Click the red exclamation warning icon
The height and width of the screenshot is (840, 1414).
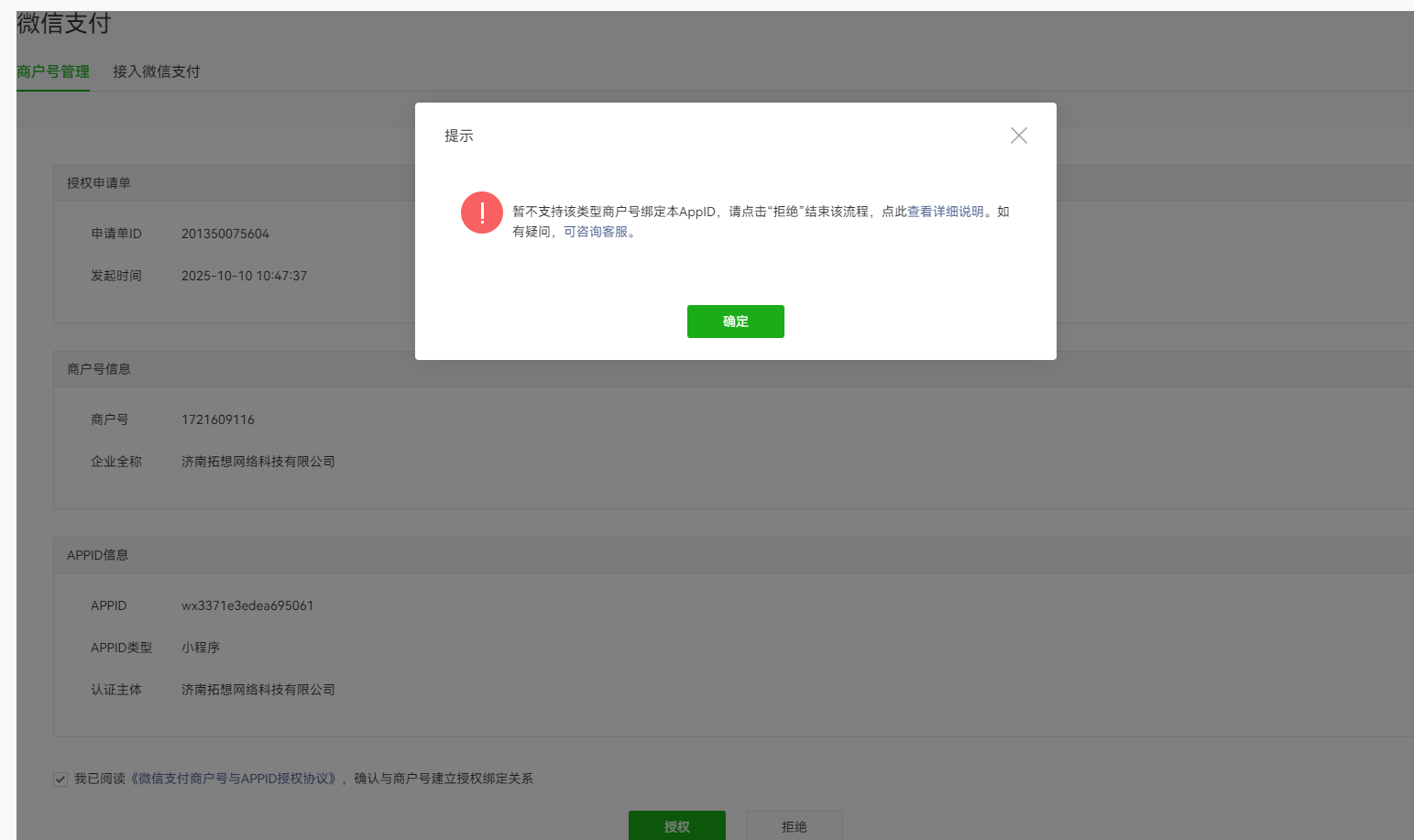pyautogui.click(x=482, y=213)
